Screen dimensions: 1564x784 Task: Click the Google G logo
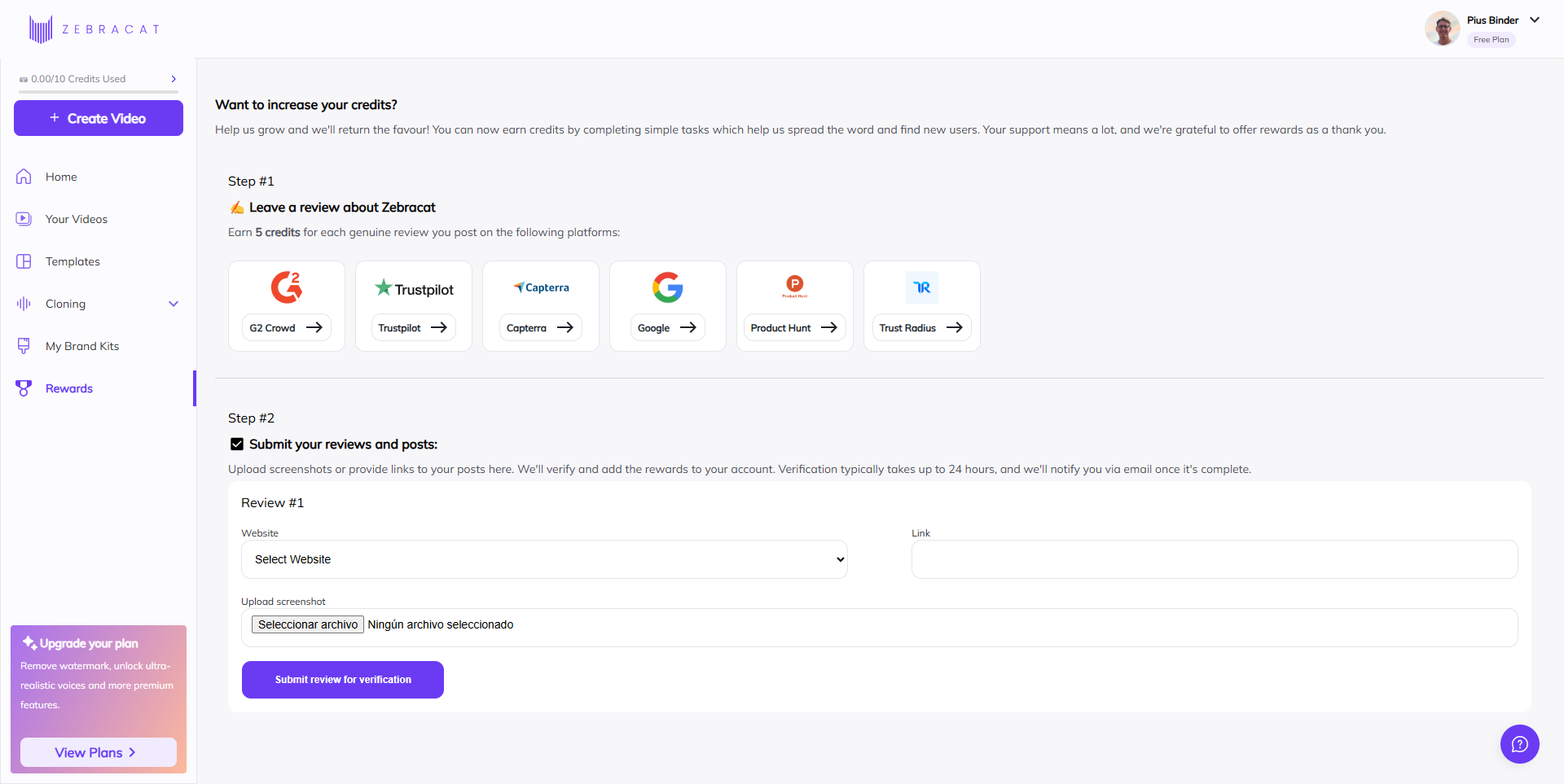click(x=667, y=287)
